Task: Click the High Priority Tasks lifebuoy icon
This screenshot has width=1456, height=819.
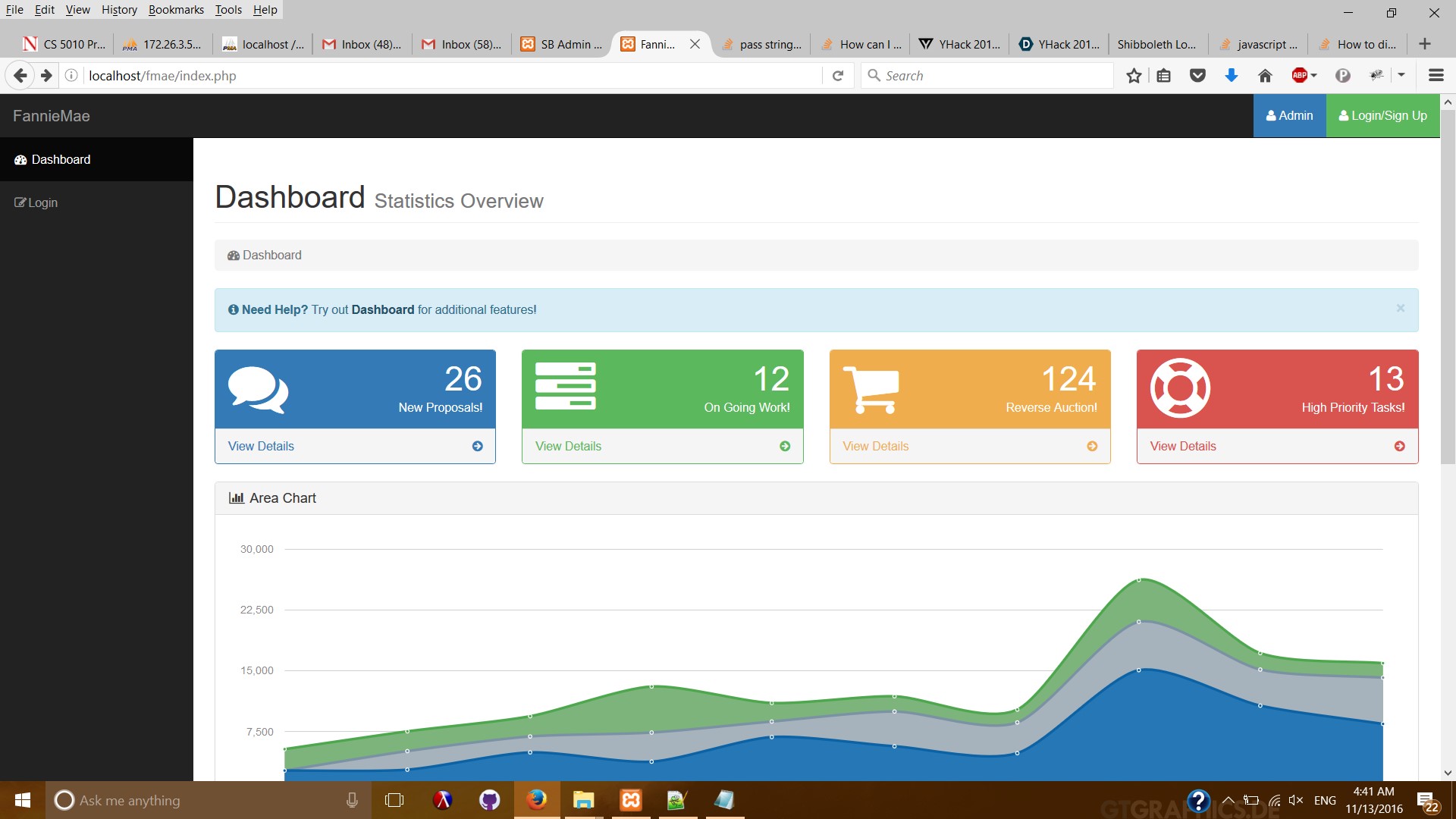Action: (1180, 388)
